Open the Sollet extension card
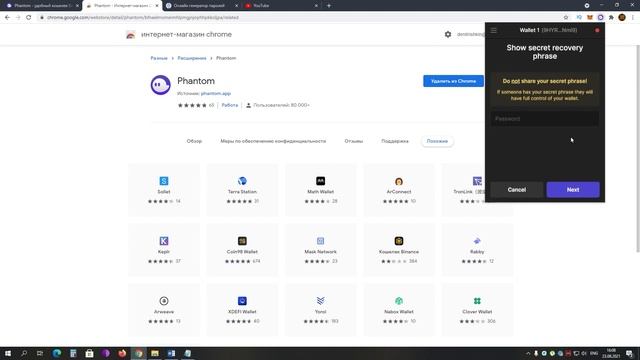 pos(164,190)
